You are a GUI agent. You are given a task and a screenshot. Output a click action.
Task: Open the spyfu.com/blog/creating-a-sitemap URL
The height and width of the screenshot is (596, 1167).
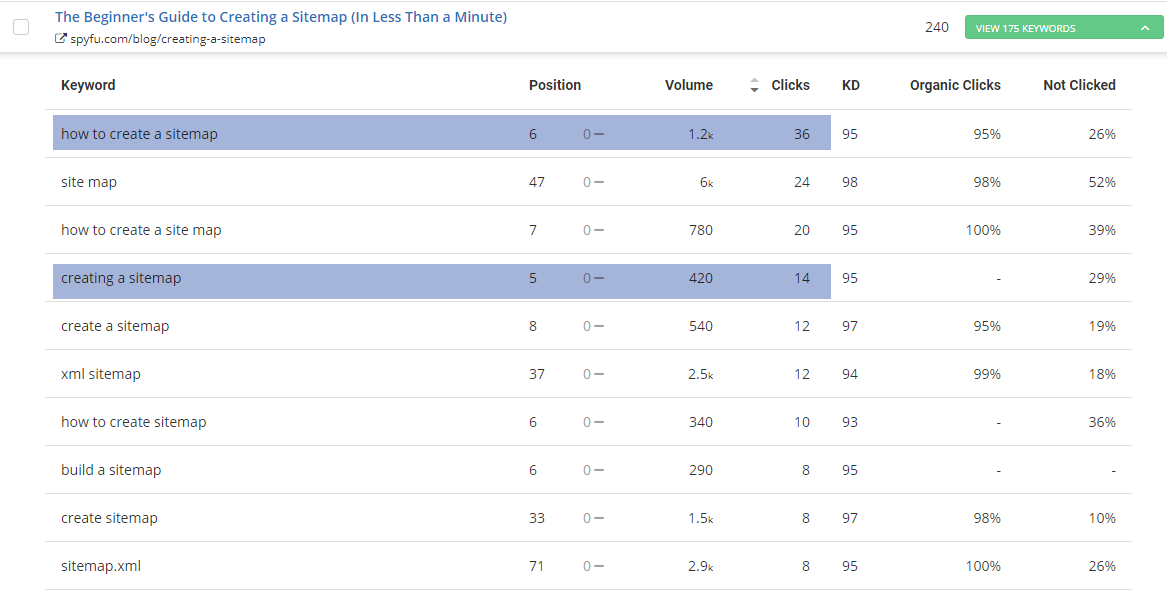[x=168, y=39]
